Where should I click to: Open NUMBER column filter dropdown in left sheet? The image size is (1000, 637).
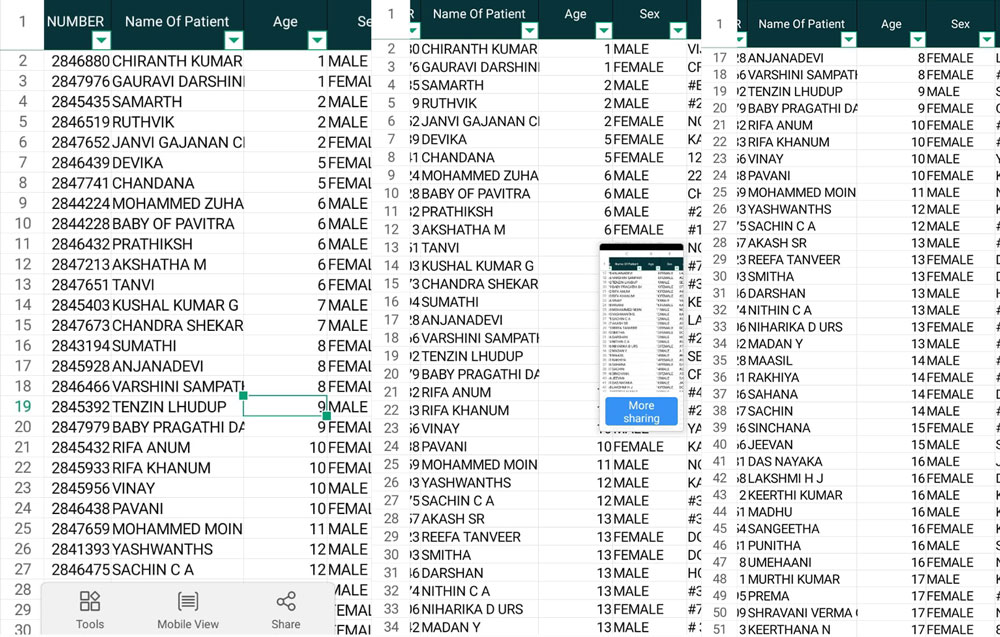pyautogui.click(x=101, y=41)
